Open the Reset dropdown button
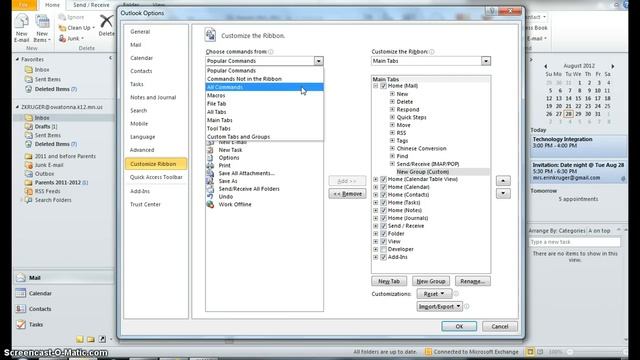Viewport: 640px width, 360px height. pos(434,293)
